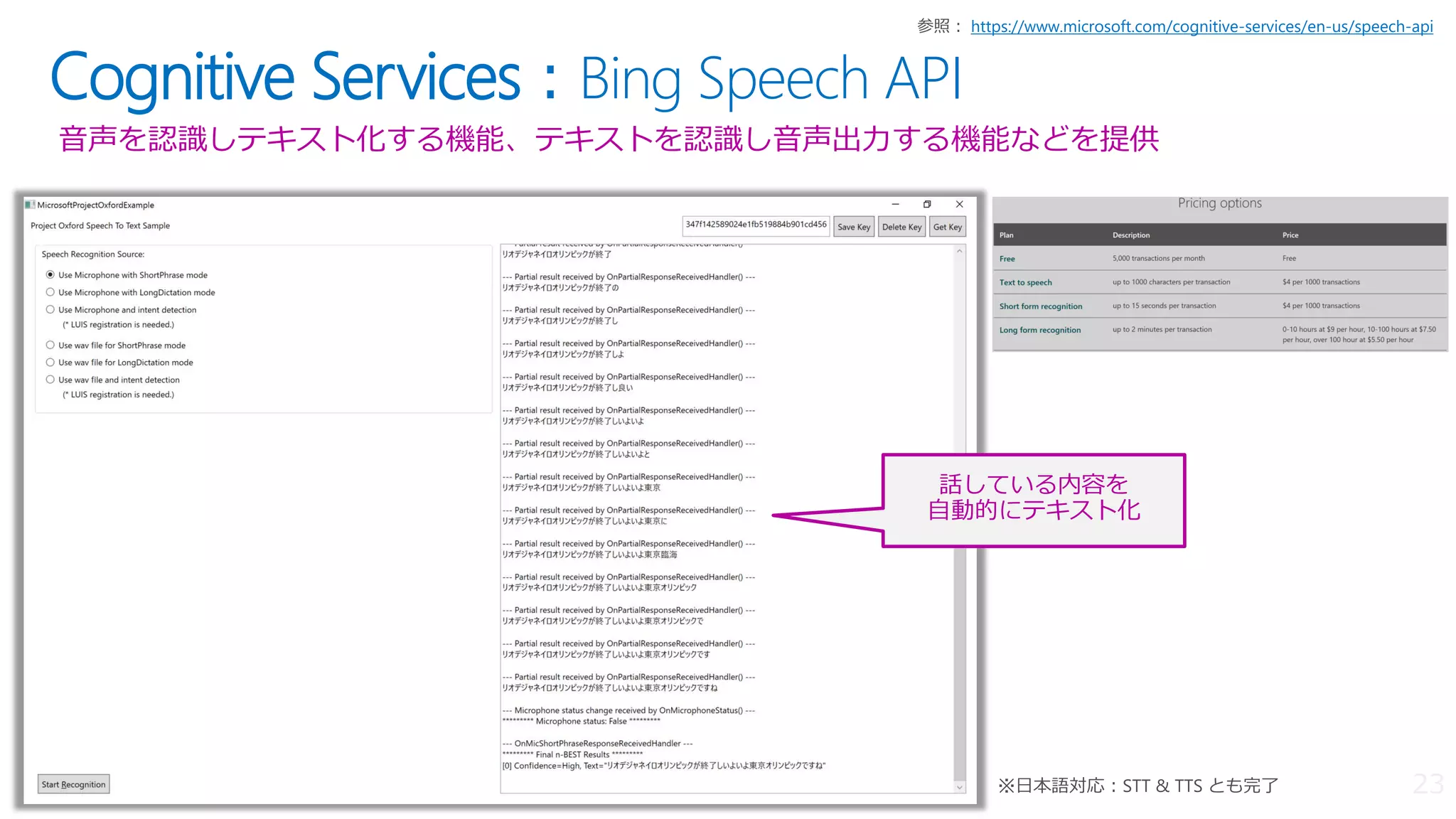Click the Delete Key button
The width and height of the screenshot is (1456, 819).
point(901,227)
